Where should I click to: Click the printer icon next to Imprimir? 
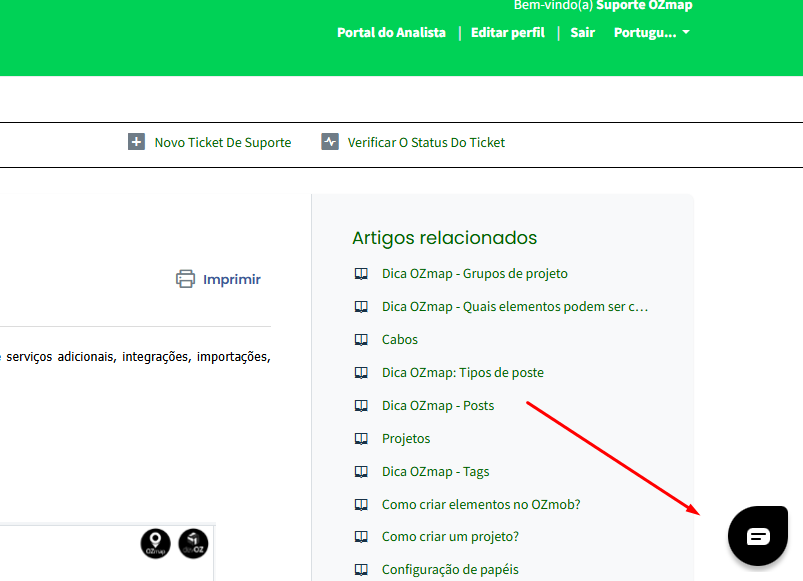185,279
